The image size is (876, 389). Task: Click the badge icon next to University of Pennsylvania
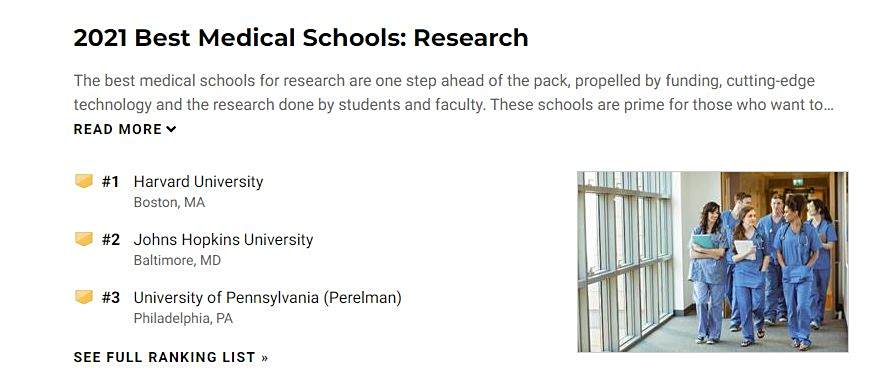pyautogui.click(x=84, y=297)
